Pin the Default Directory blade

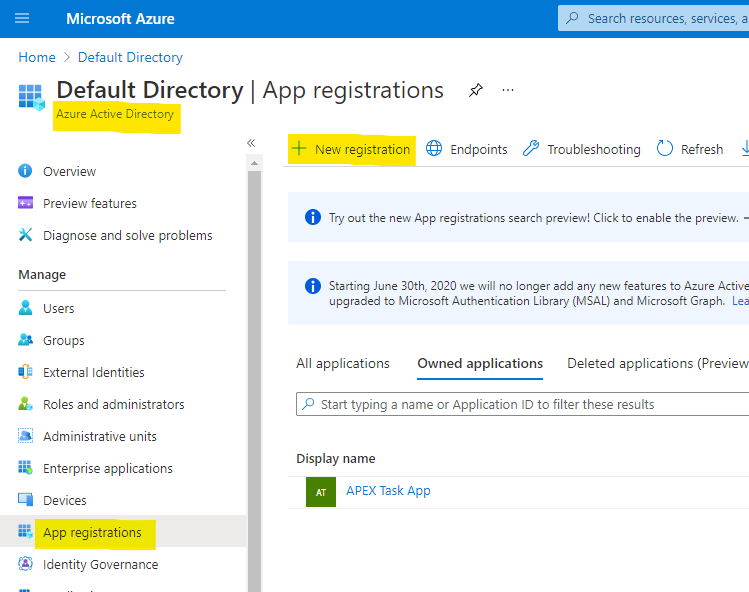(x=476, y=91)
